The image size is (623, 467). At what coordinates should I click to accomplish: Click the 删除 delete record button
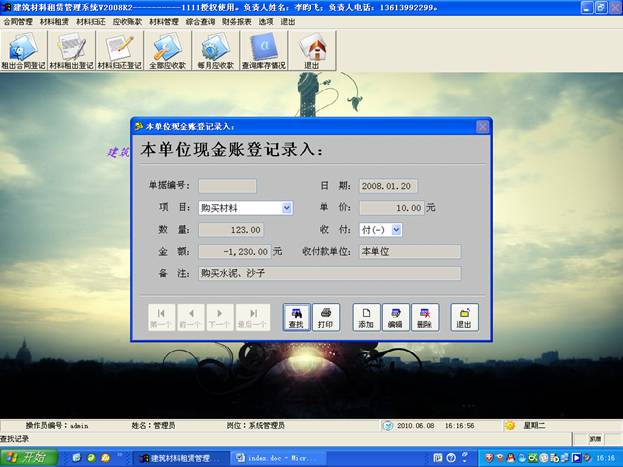424,317
